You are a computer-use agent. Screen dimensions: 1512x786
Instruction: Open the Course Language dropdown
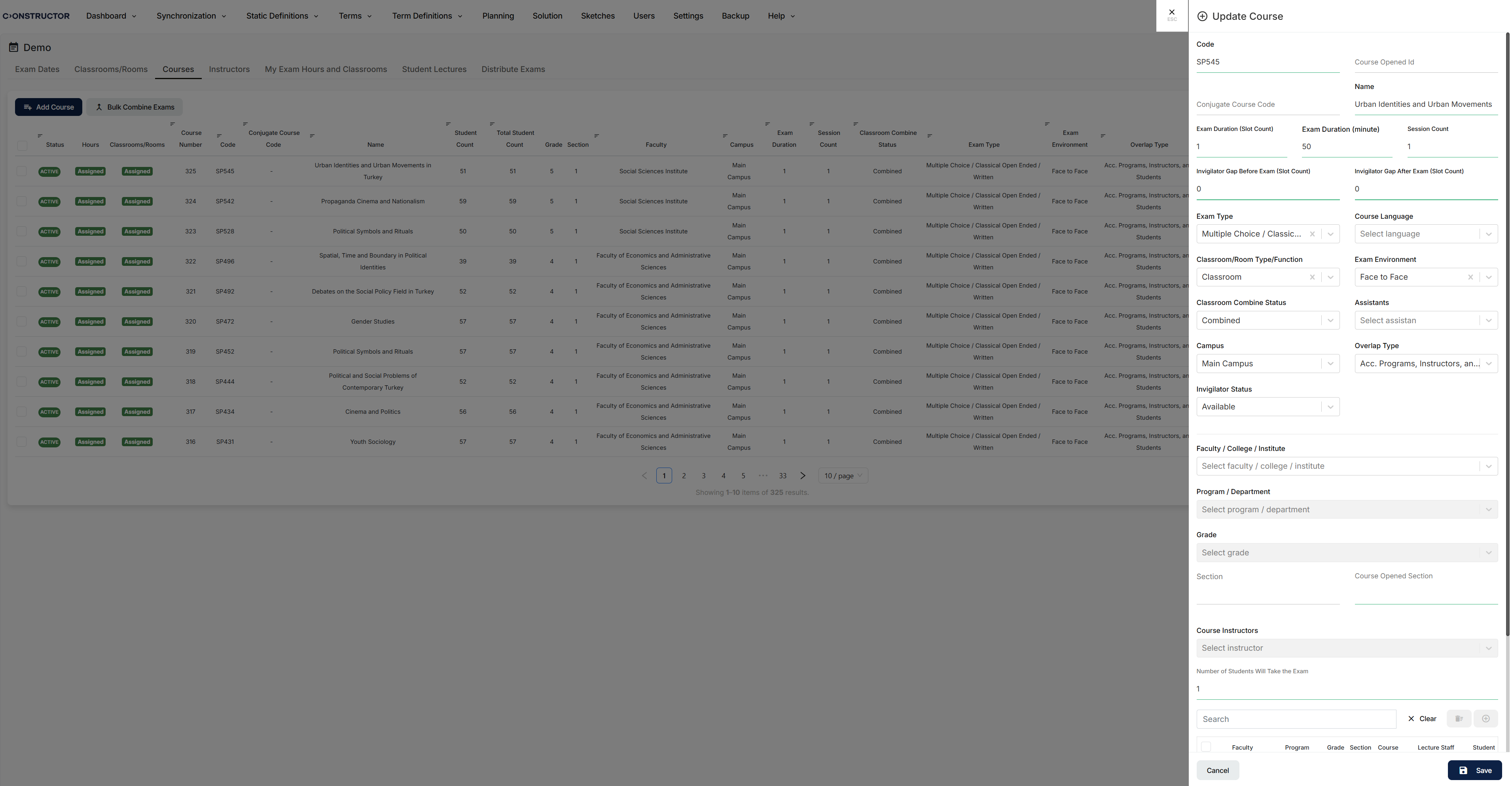click(1426, 234)
